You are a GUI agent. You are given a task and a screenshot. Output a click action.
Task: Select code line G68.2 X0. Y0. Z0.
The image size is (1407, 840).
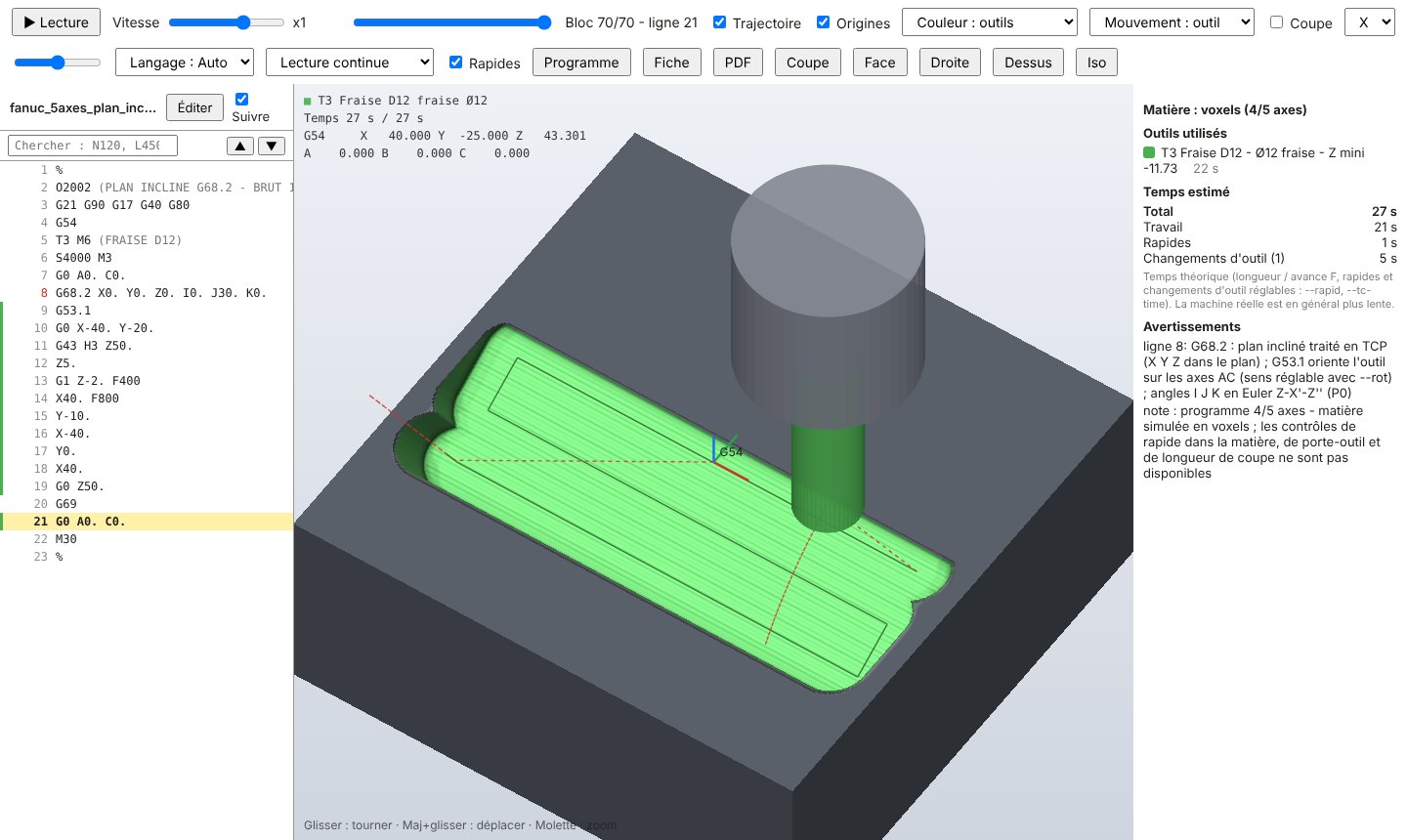click(x=147, y=293)
